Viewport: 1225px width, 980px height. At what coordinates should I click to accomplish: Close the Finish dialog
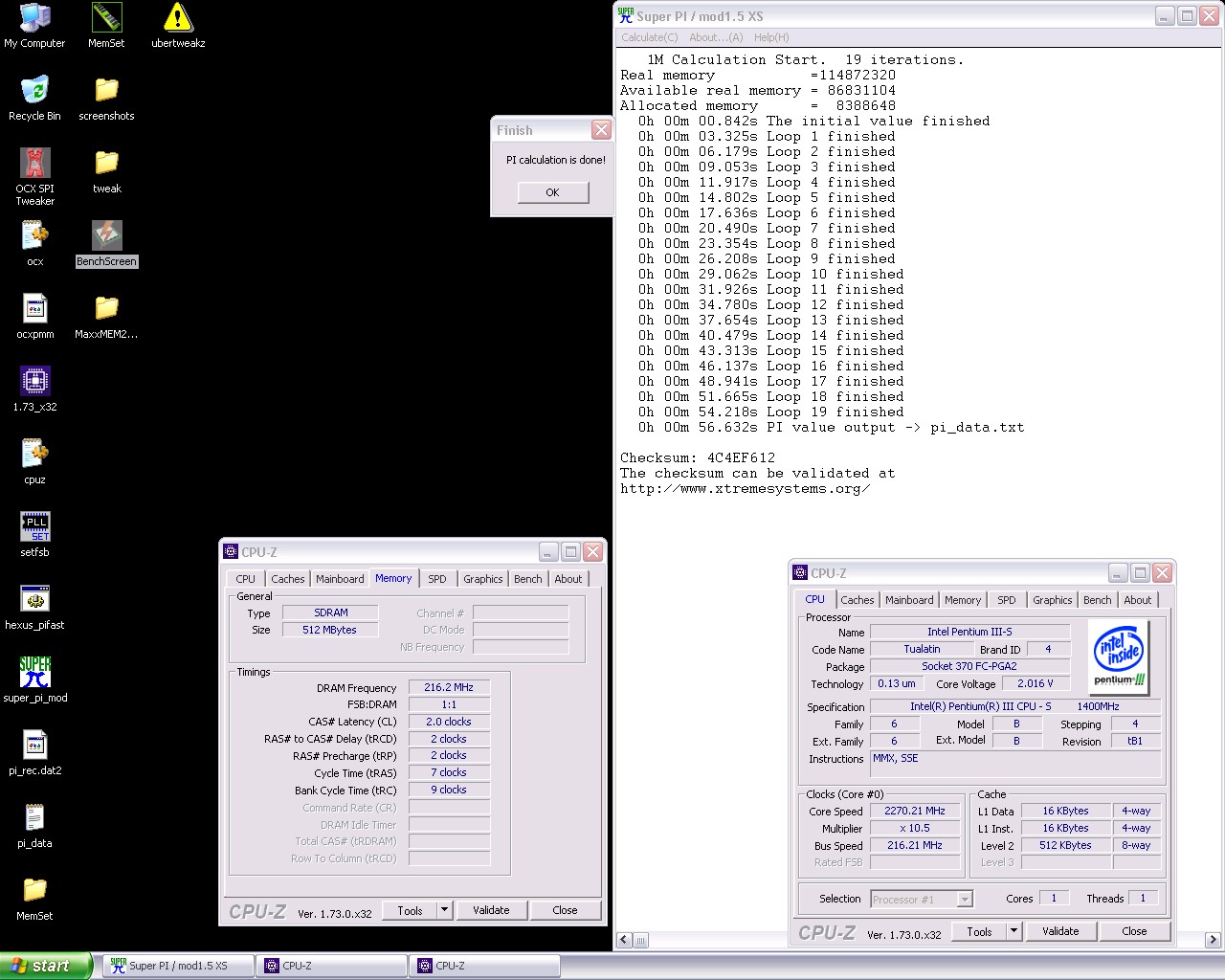(x=601, y=130)
